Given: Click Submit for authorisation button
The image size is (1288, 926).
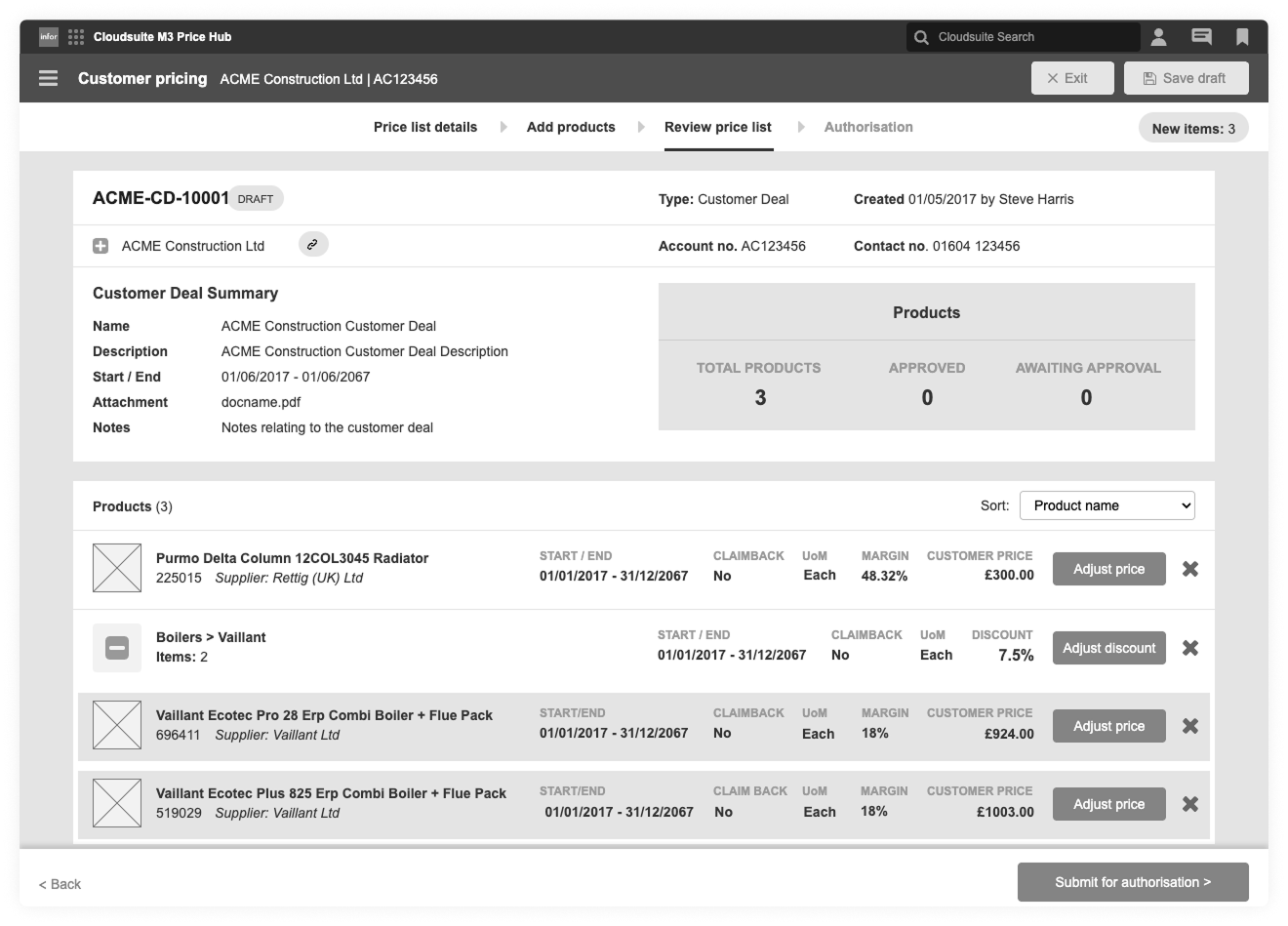Looking at the screenshot, I should click(1133, 882).
